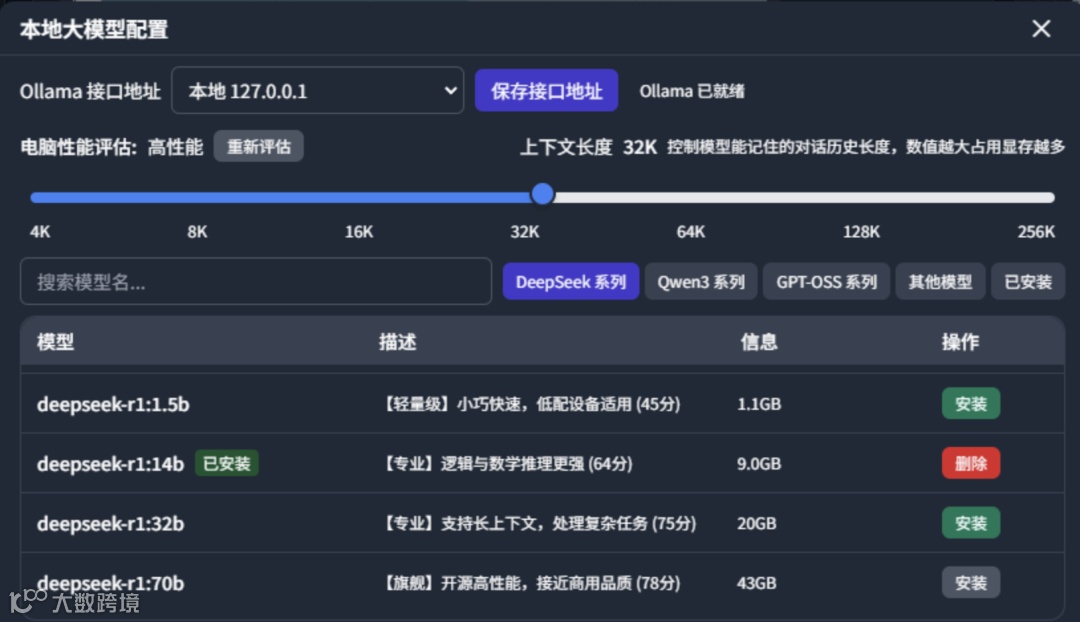Click the Ollama 已就绪 status text

(692, 91)
